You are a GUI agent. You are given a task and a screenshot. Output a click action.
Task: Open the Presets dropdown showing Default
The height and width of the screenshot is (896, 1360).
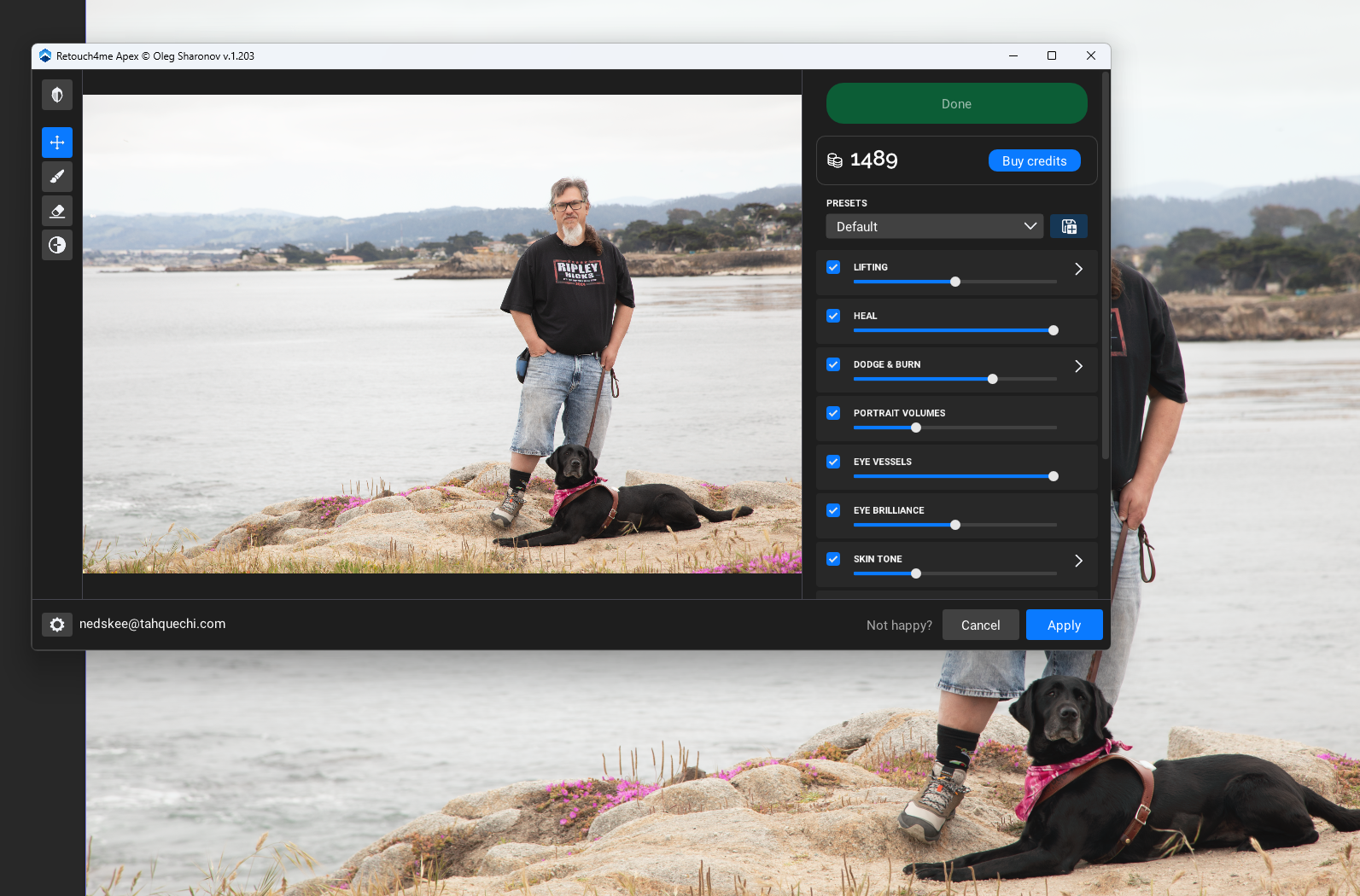coord(934,226)
